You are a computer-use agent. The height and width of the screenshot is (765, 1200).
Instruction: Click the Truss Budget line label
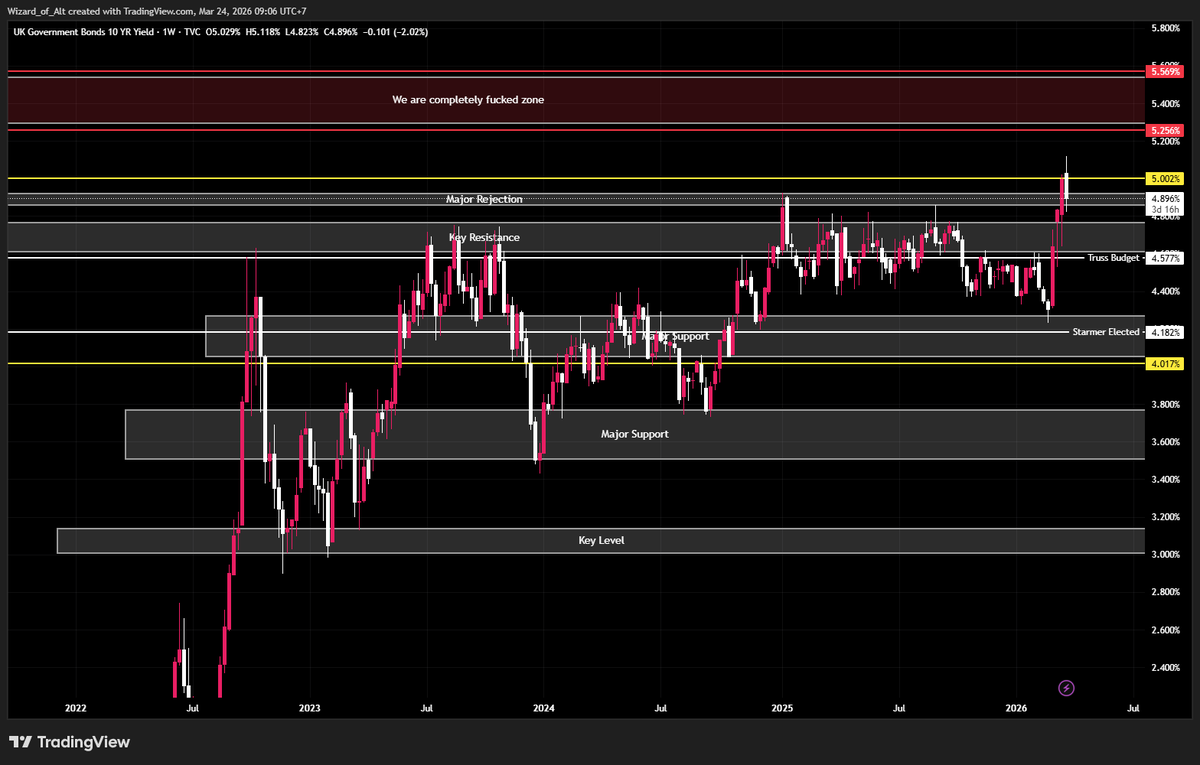[x=1113, y=258]
